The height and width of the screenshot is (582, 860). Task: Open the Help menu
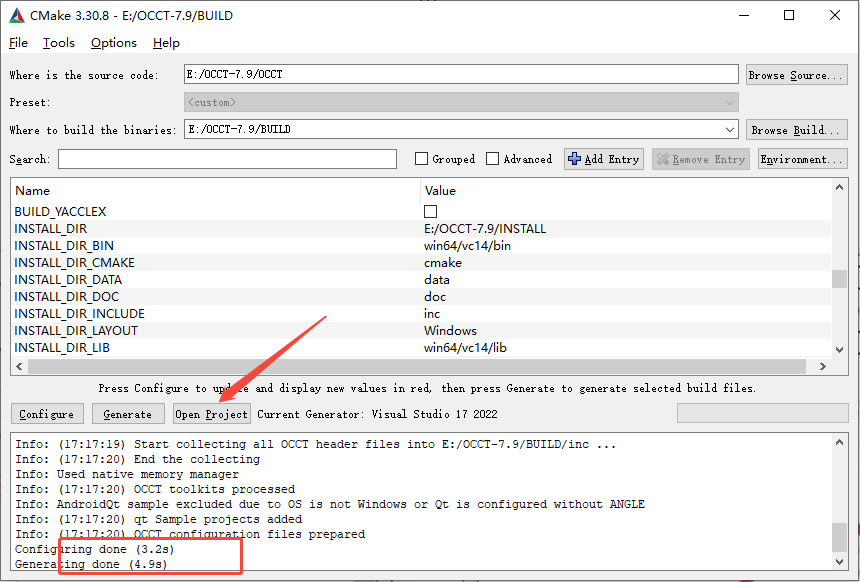(x=166, y=43)
